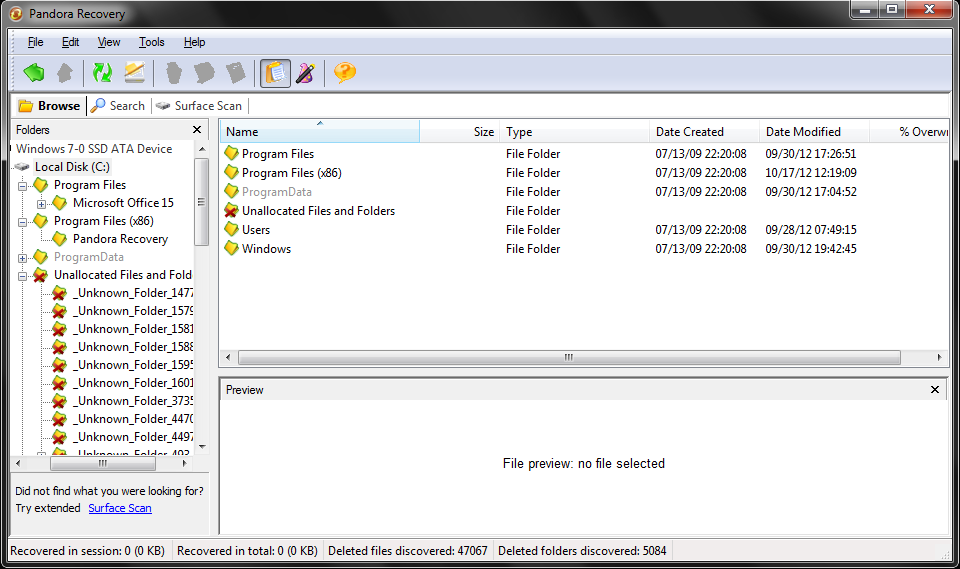
Task: Open the Edit menu
Action: pos(70,42)
